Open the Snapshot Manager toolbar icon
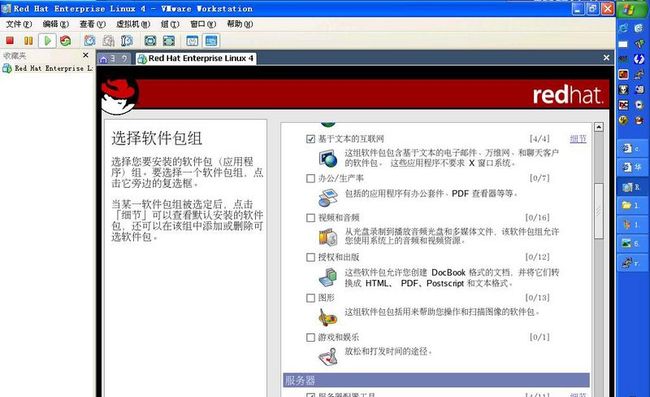The width and height of the screenshot is (650, 397). point(127,41)
